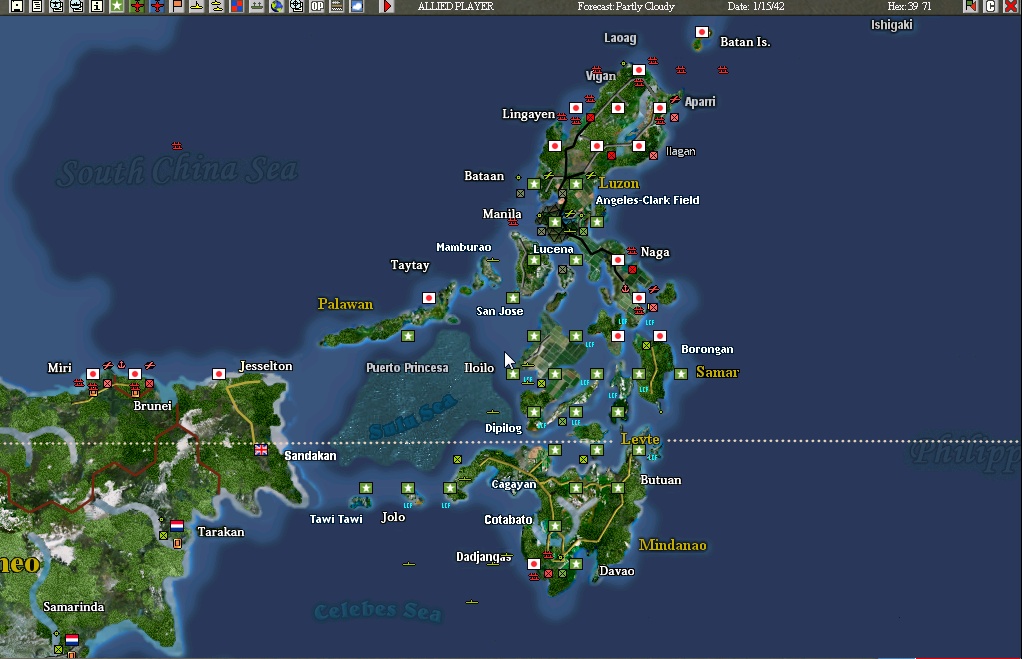
Task: Select the Allied star base at Tawi Tawi
Action: (366, 488)
